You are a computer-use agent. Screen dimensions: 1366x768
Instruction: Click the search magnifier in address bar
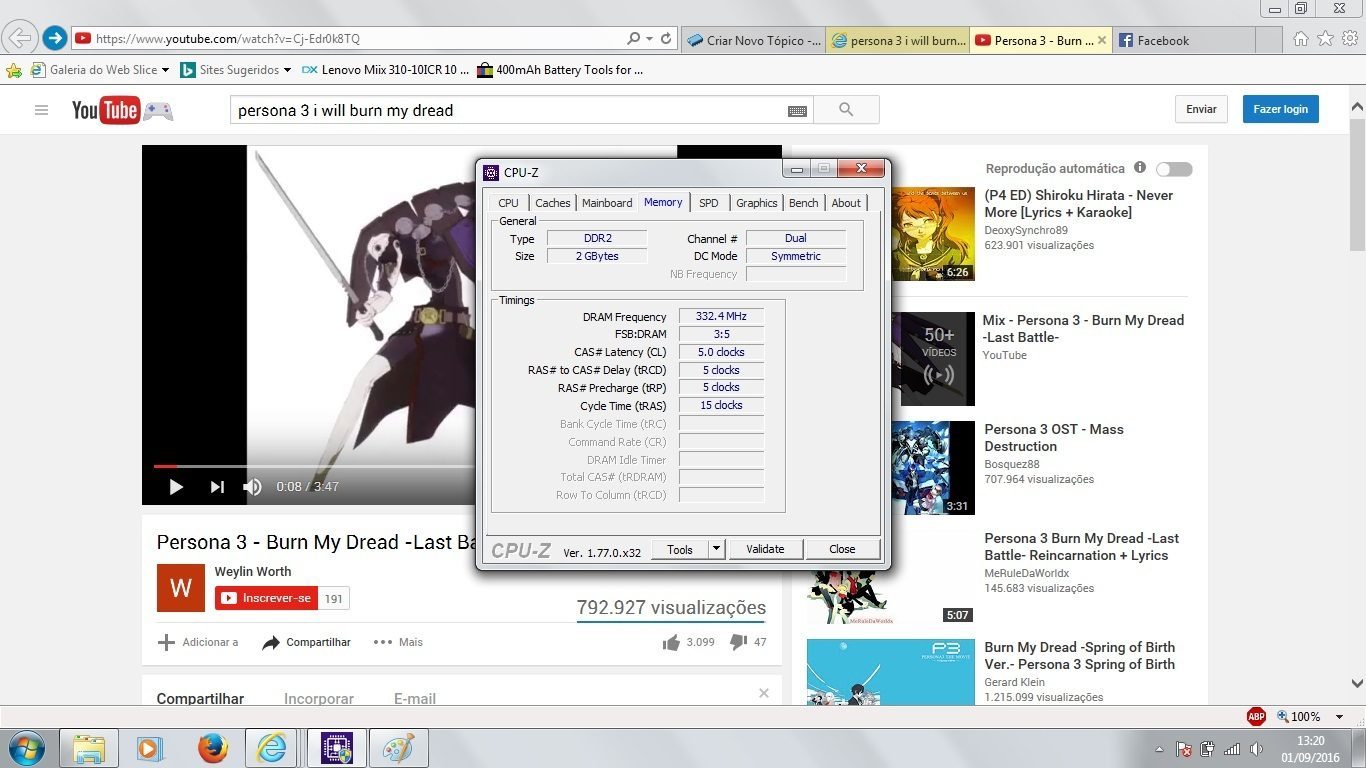(x=634, y=39)
